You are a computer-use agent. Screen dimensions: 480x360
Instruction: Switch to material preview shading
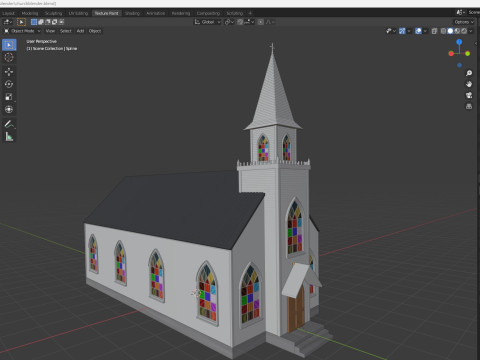coord(457,31)
